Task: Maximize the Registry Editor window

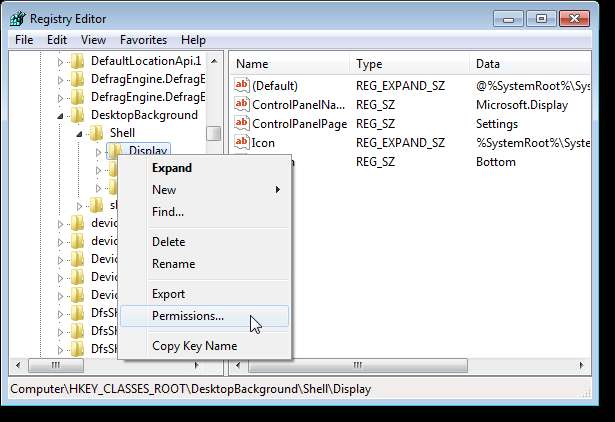Action: point(541,19)
